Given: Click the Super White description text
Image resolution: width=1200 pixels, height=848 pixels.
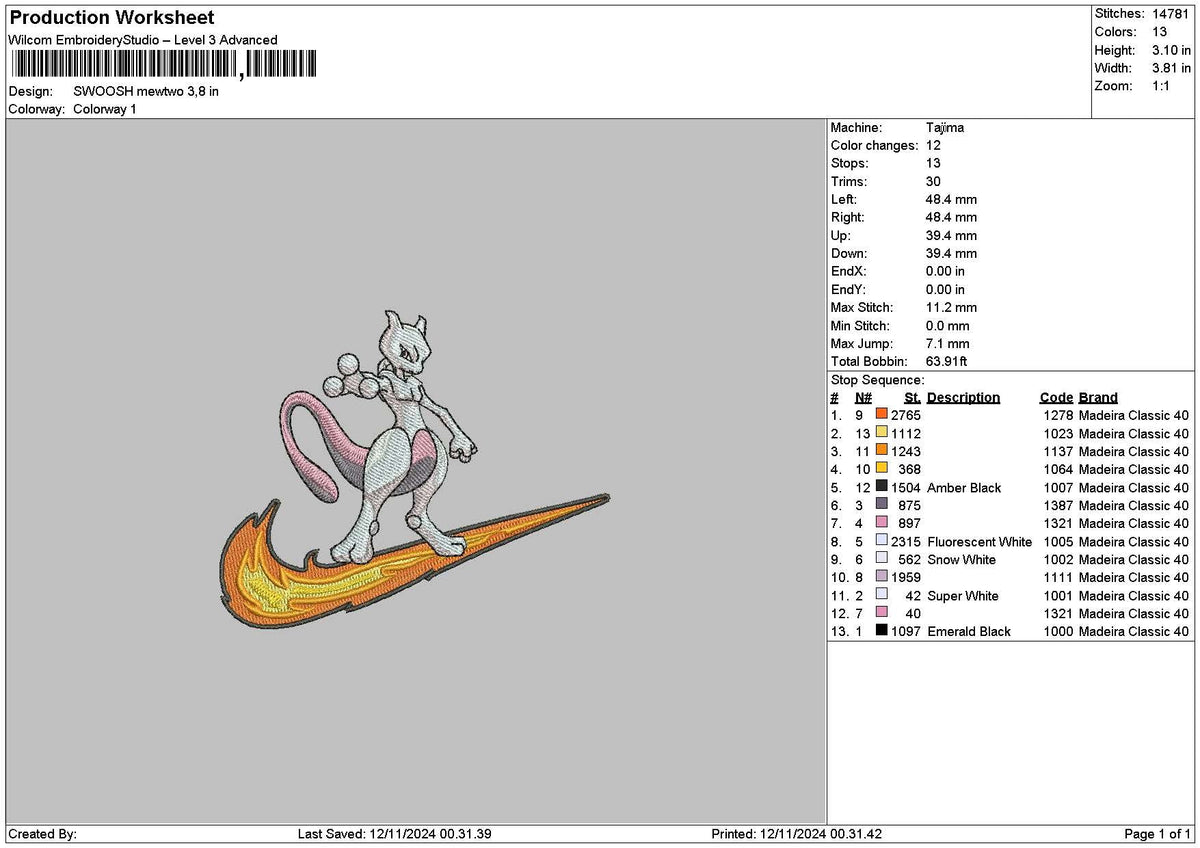Looking at the screenshot, I should [x=963, y=595].
